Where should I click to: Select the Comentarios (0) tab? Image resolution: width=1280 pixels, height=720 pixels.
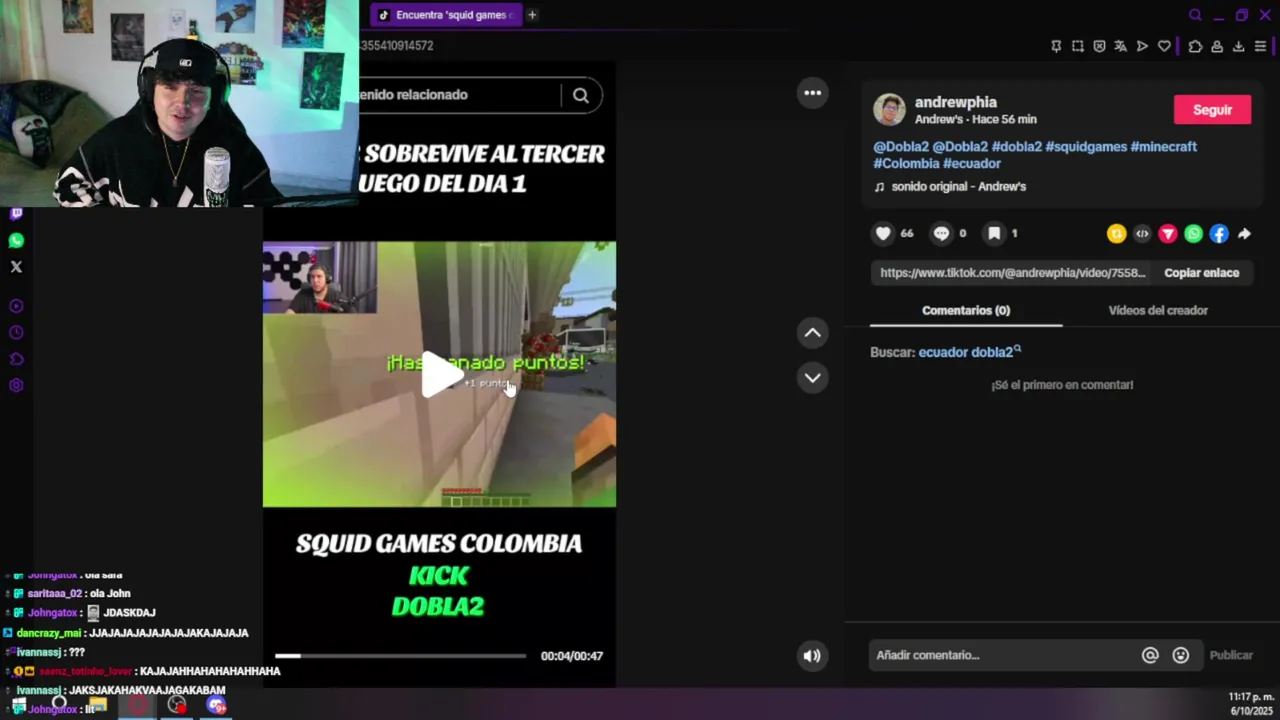point(966,311)
